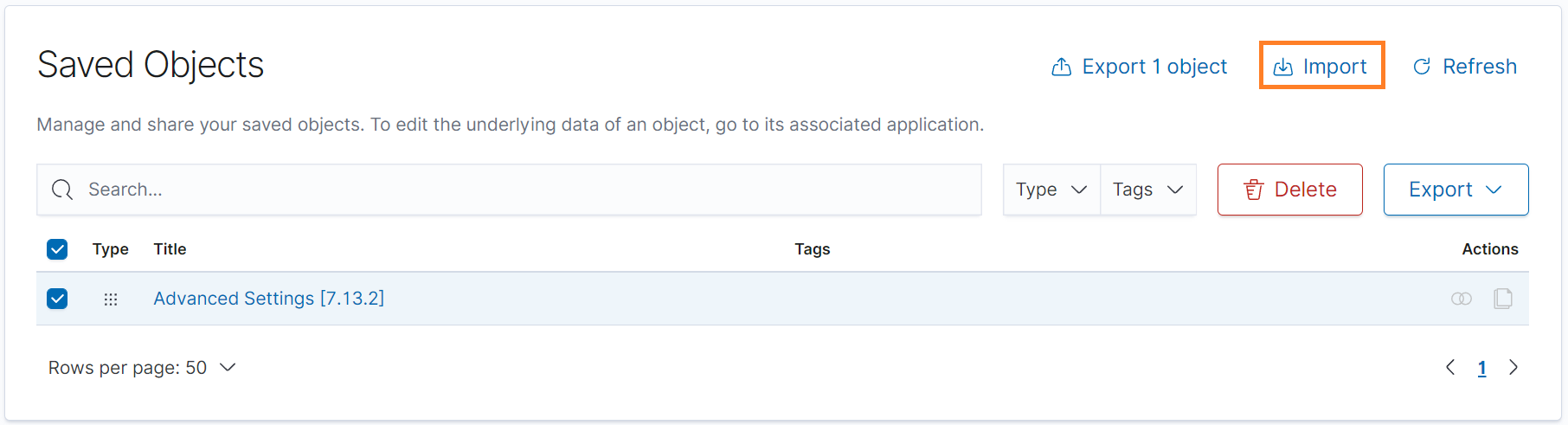This screenshot has width=1568, height=425.
Task: Refresh the saved objects list
Action: 1464,67
